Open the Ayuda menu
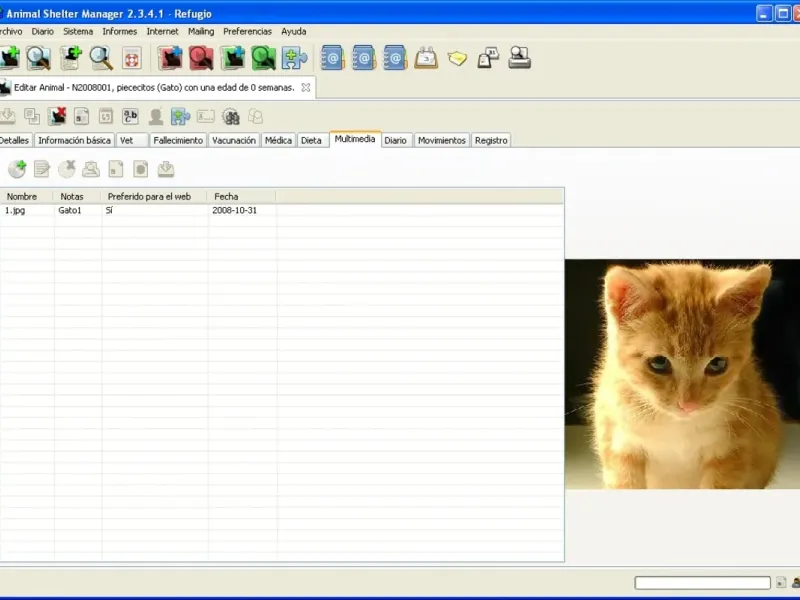800x600 pixels. click(293, 31)
